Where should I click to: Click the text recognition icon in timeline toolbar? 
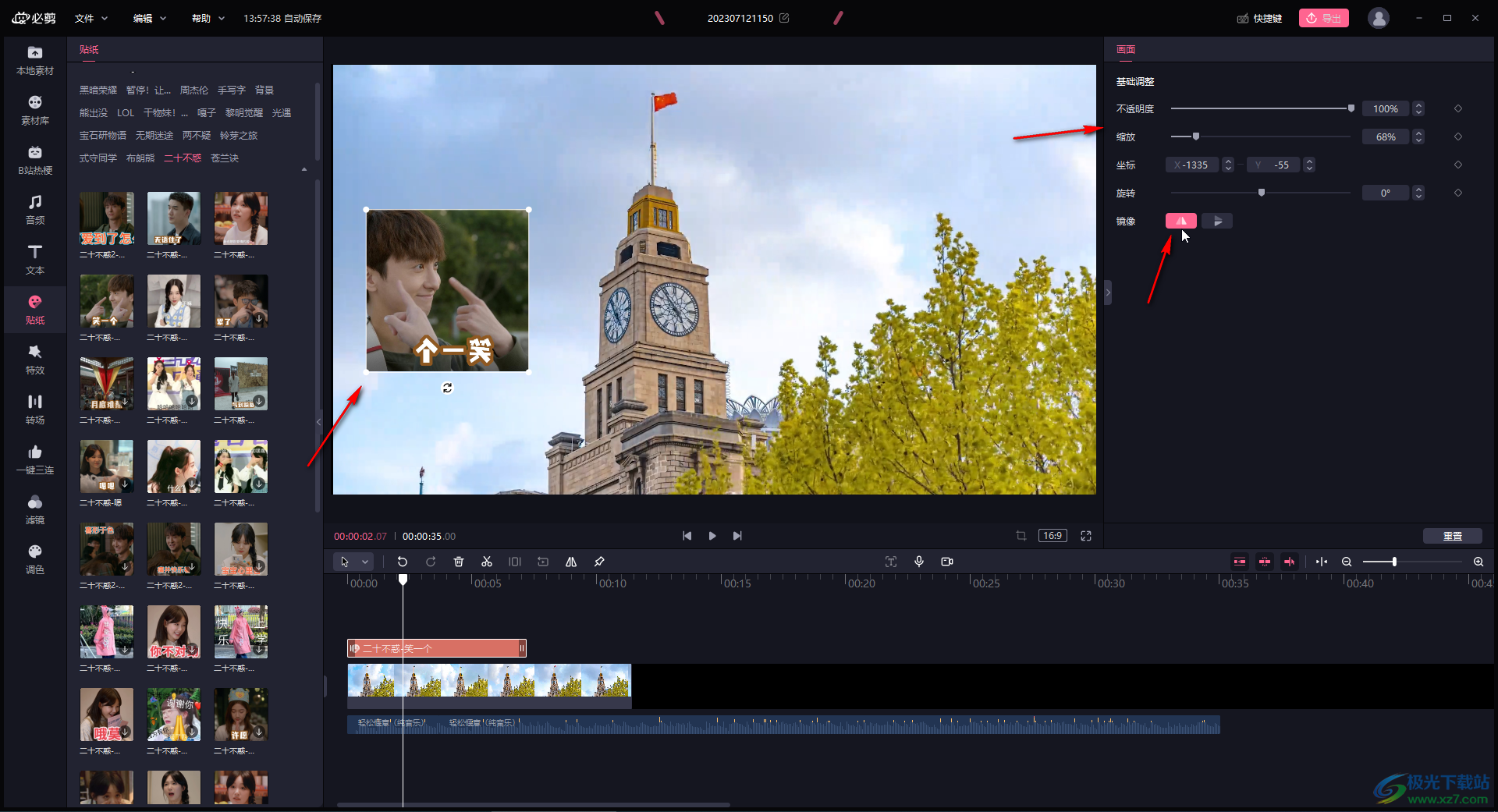coord(891,562)
